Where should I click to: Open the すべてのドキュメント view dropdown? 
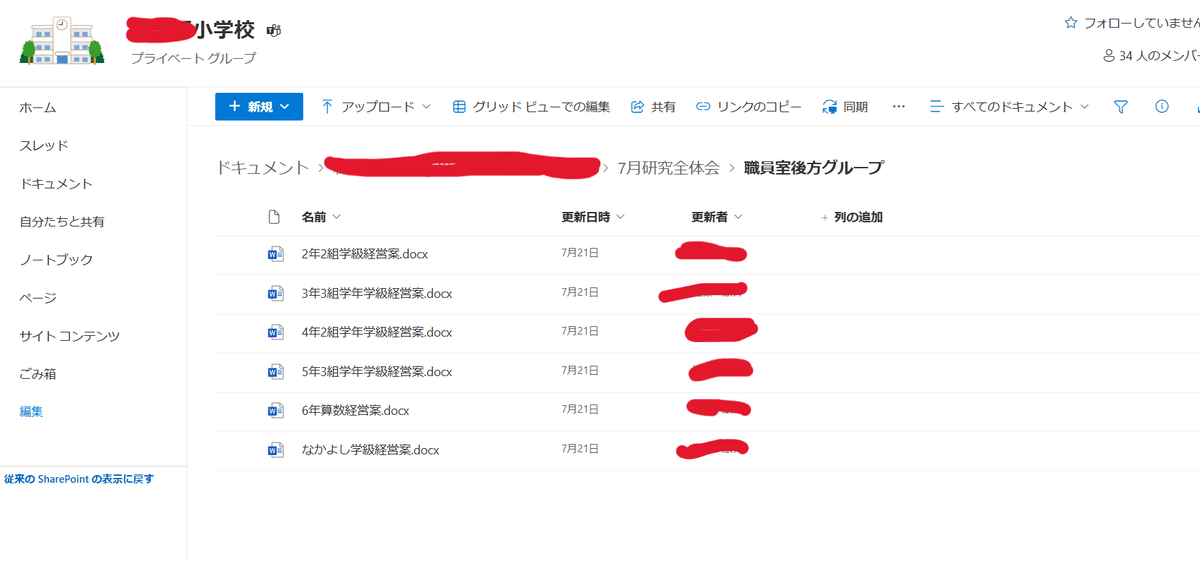coord(1010,106)
